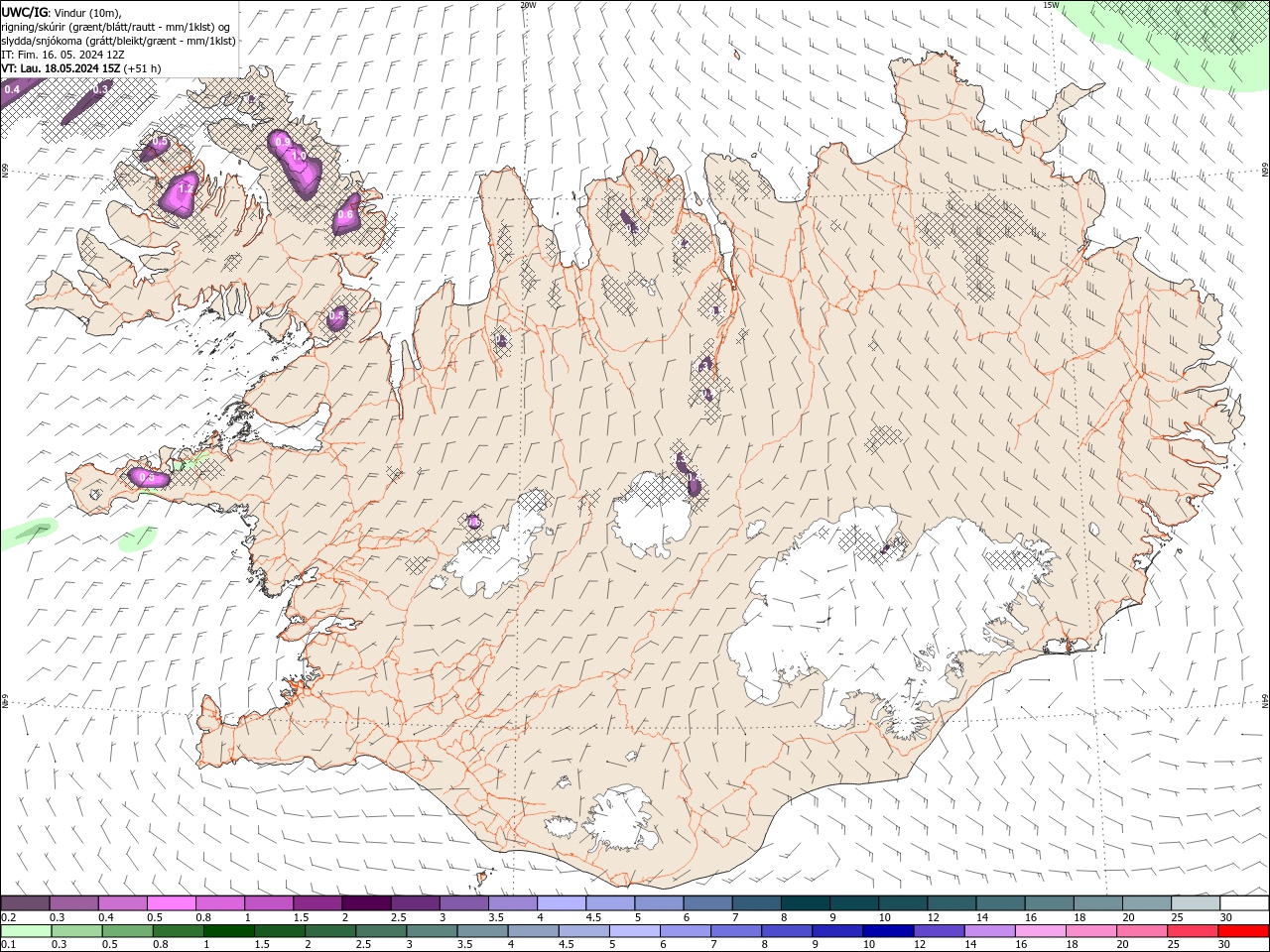Click the rain legend swatch starting at 4
Image resolution: width=1270 pixels, height=952 pixels.
(x=534, y=931)
